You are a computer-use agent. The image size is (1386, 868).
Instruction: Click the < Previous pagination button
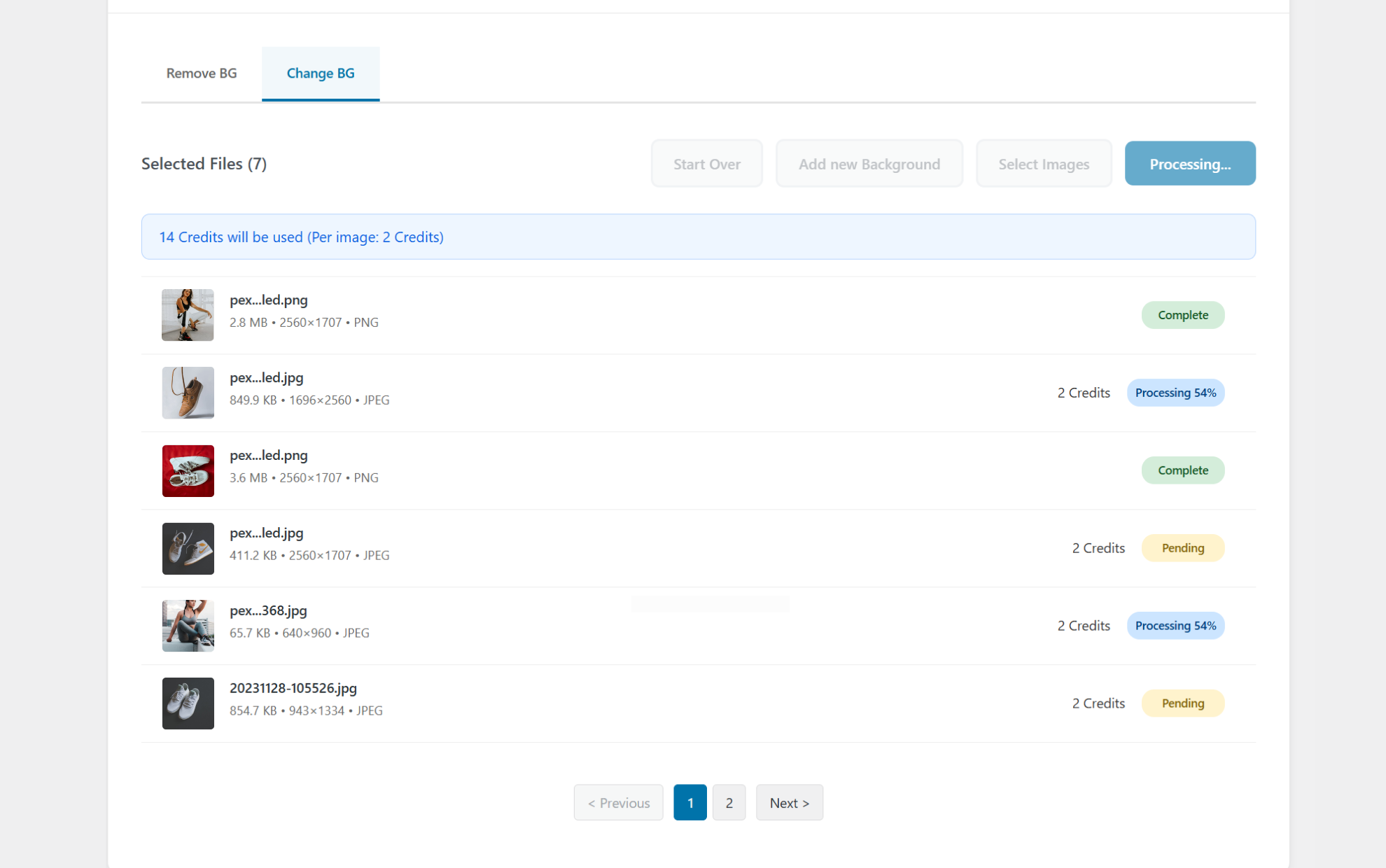[618, 803]
